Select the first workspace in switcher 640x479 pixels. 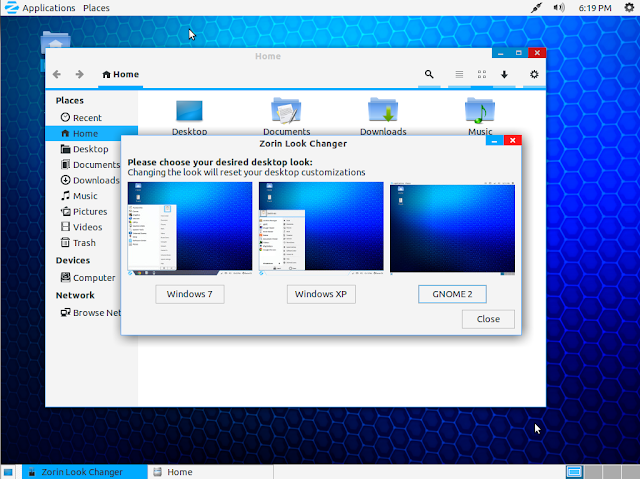tap(574, 472)
